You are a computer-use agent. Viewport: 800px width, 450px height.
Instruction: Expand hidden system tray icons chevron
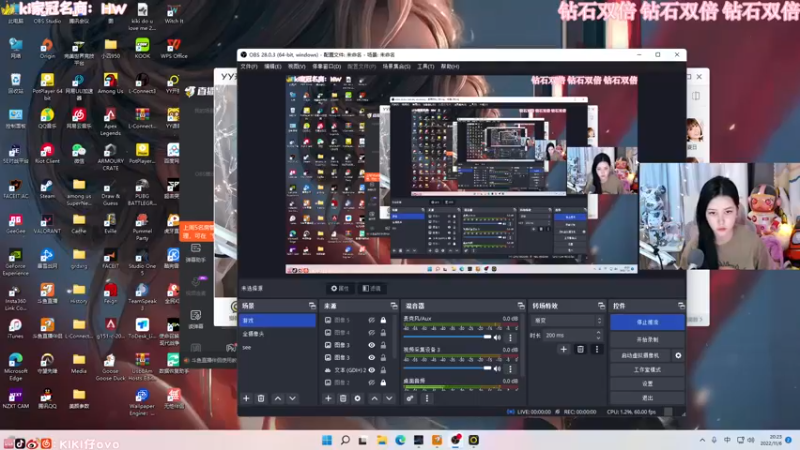[x=702, y=440]
